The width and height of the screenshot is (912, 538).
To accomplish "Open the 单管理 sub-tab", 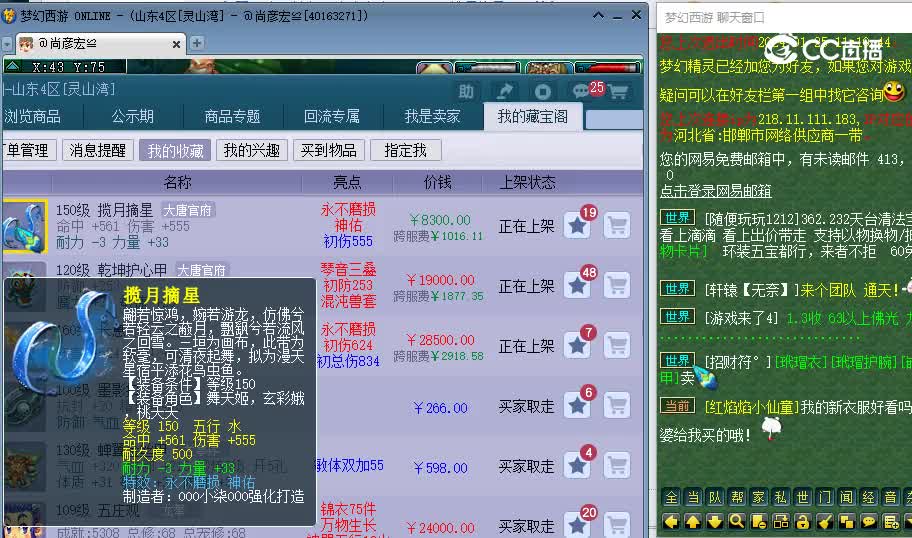I will point(28,151).
